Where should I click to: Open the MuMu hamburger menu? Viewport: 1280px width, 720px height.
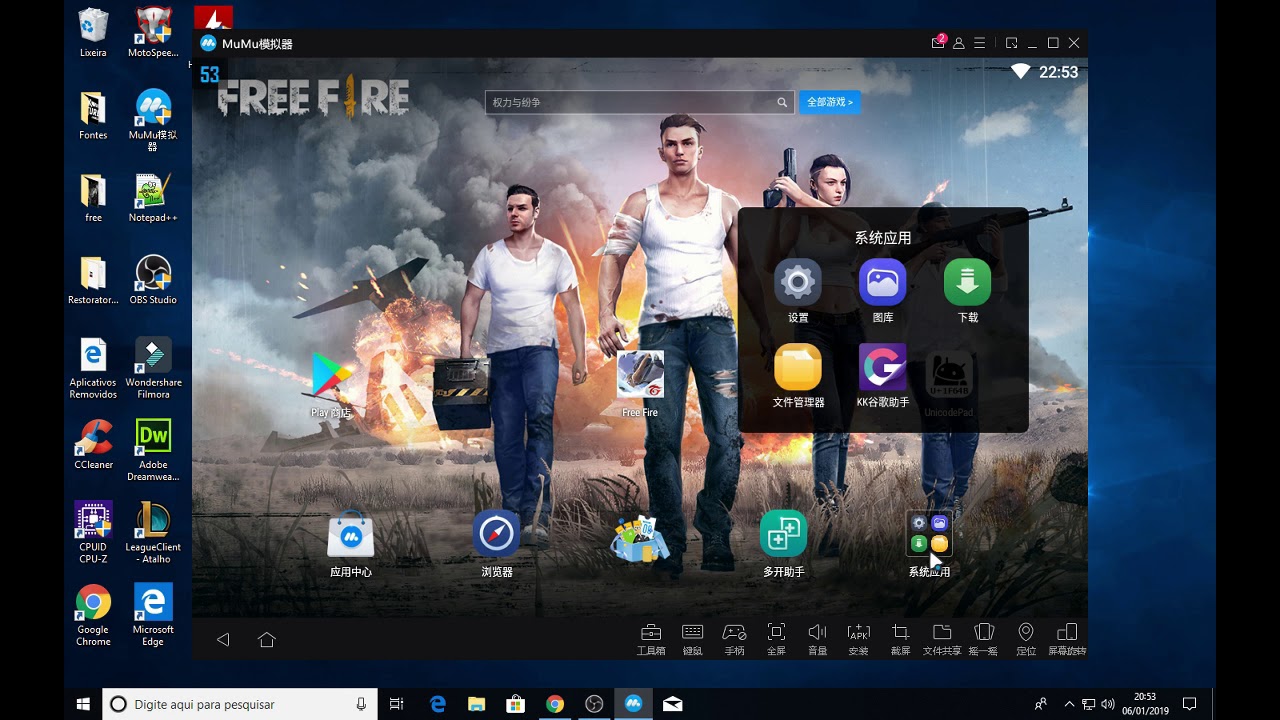click(x=980, y=43)
